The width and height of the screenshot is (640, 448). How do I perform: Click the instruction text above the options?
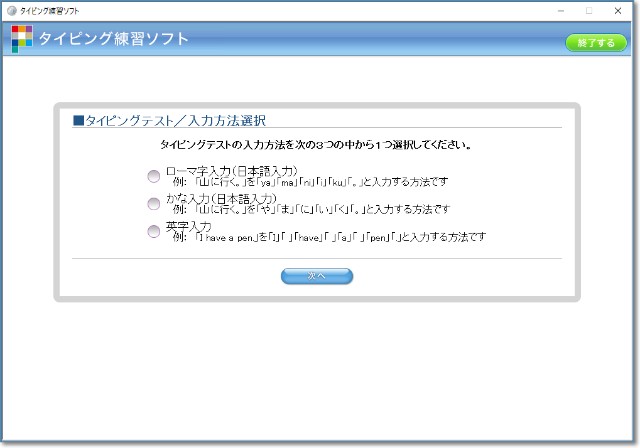(316, 145)
